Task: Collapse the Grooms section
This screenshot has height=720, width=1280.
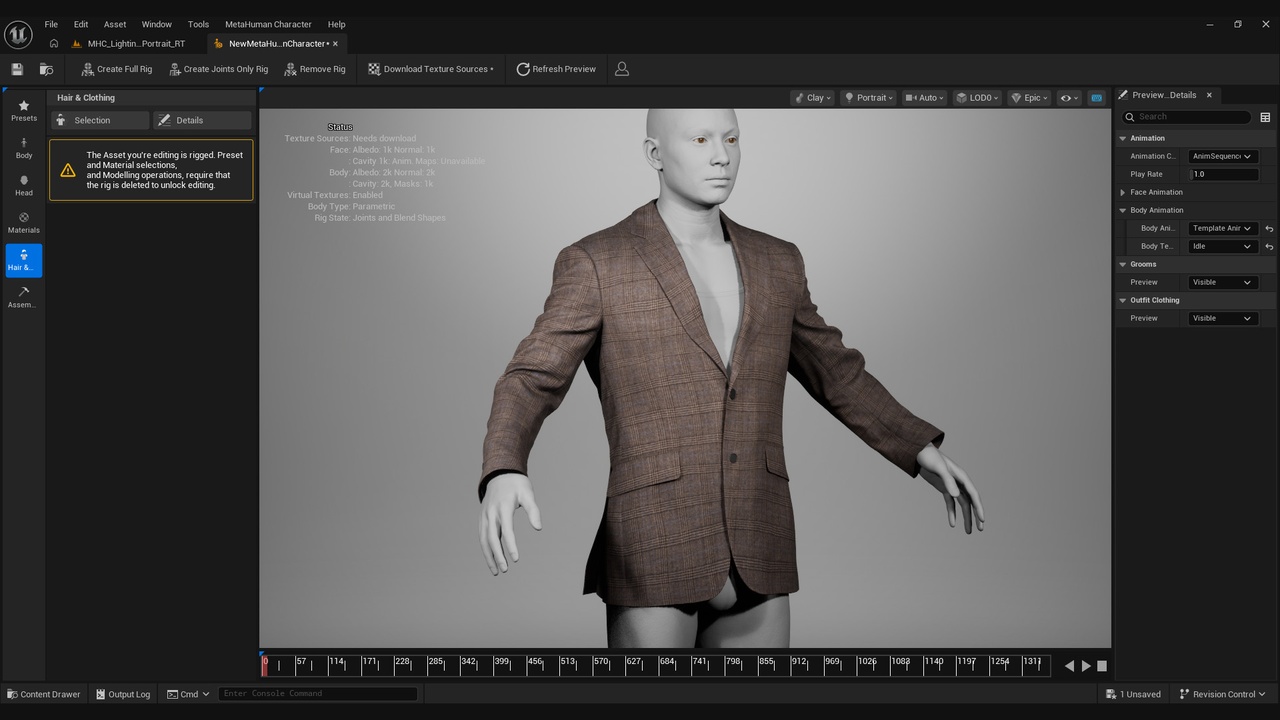Action: pos(1123,264)
